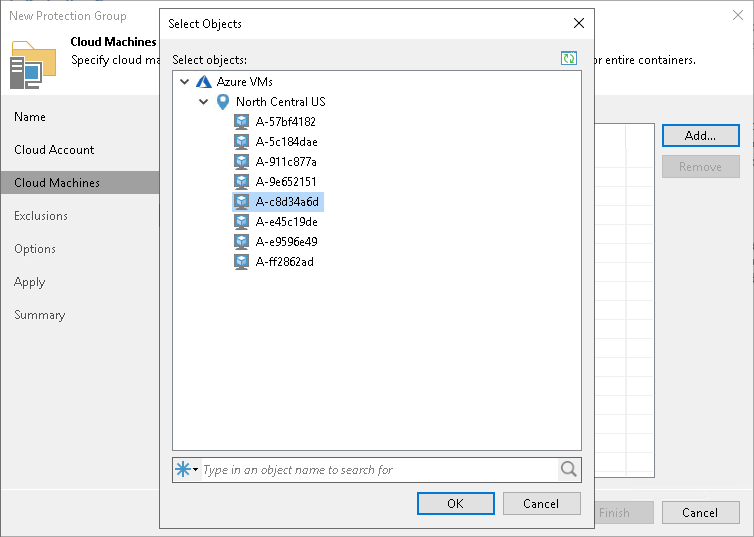Image resolution: width=754 pixels, height=537 pixels.
Task: Select VM A-e9596e49 in the tree
Action: click(287, 242)
